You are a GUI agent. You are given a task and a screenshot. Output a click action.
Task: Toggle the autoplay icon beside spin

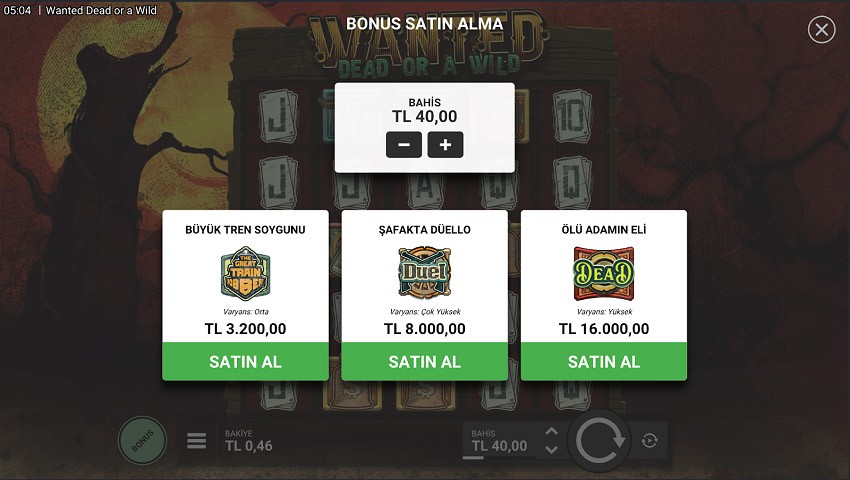649,440
